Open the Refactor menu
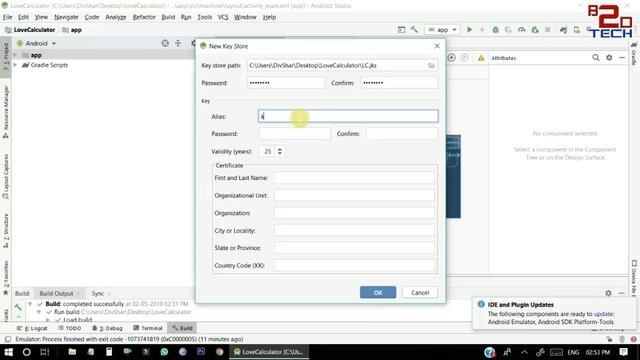This screenshot has width=640, height=360. pyautogui.click(x=144, y=17)
